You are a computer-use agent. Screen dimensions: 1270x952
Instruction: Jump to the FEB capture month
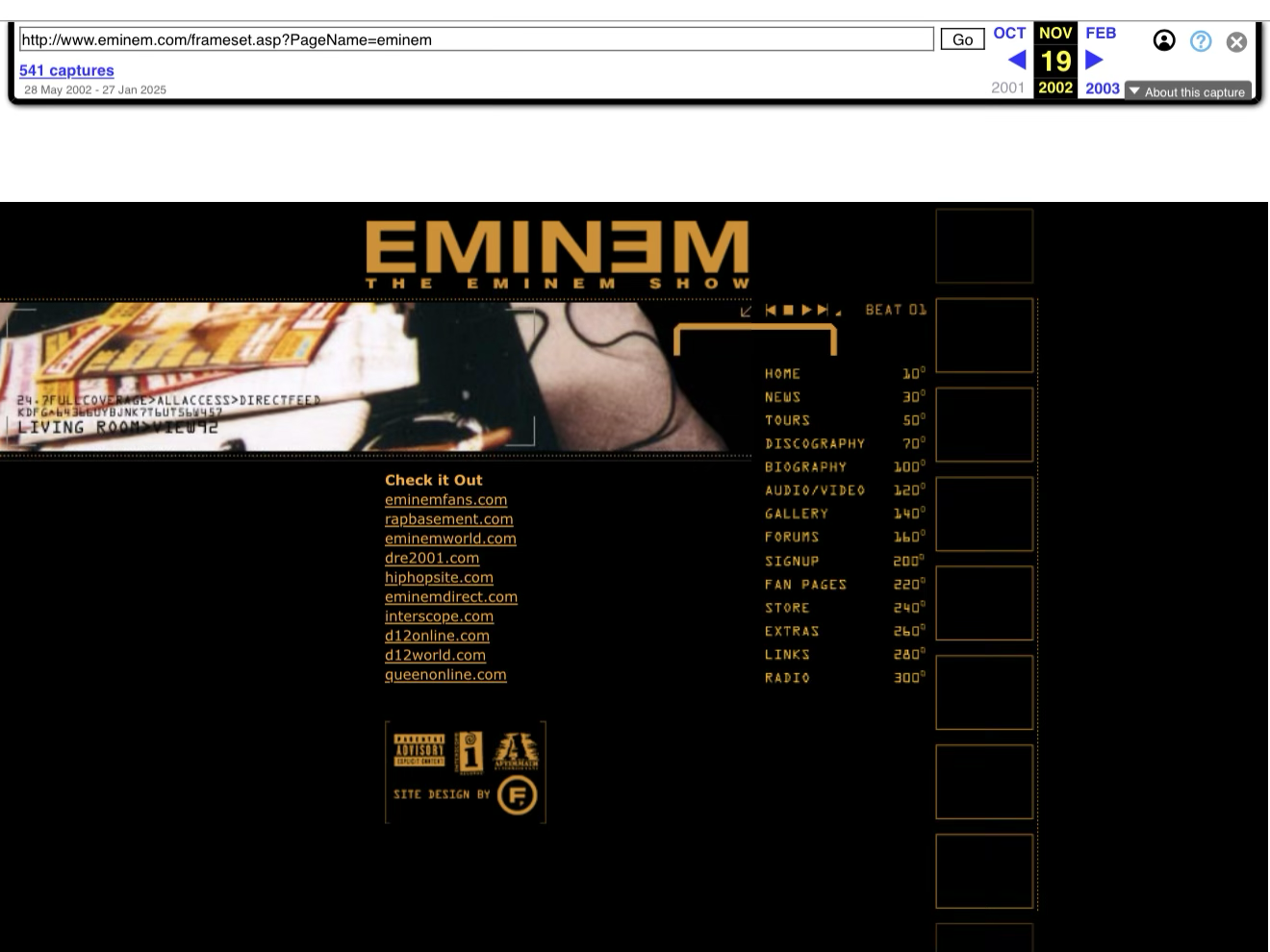(1101, 33)
